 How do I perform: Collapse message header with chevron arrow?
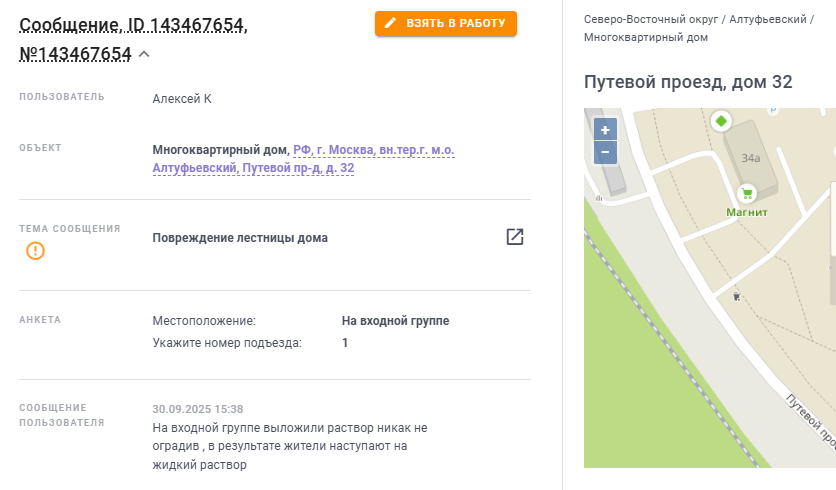click(x=144, y=54)
